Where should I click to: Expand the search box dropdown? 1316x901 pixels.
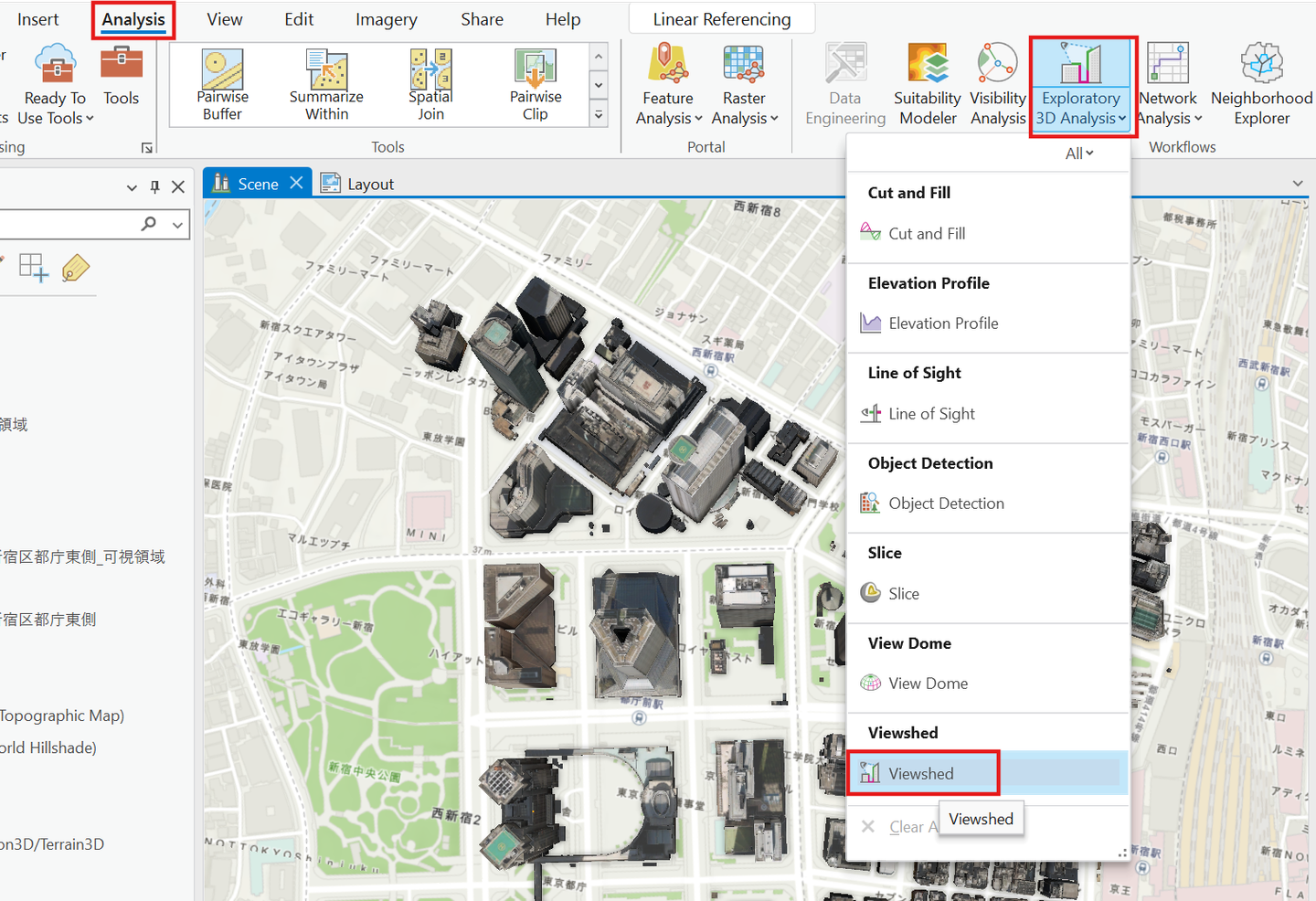(177, 224)
